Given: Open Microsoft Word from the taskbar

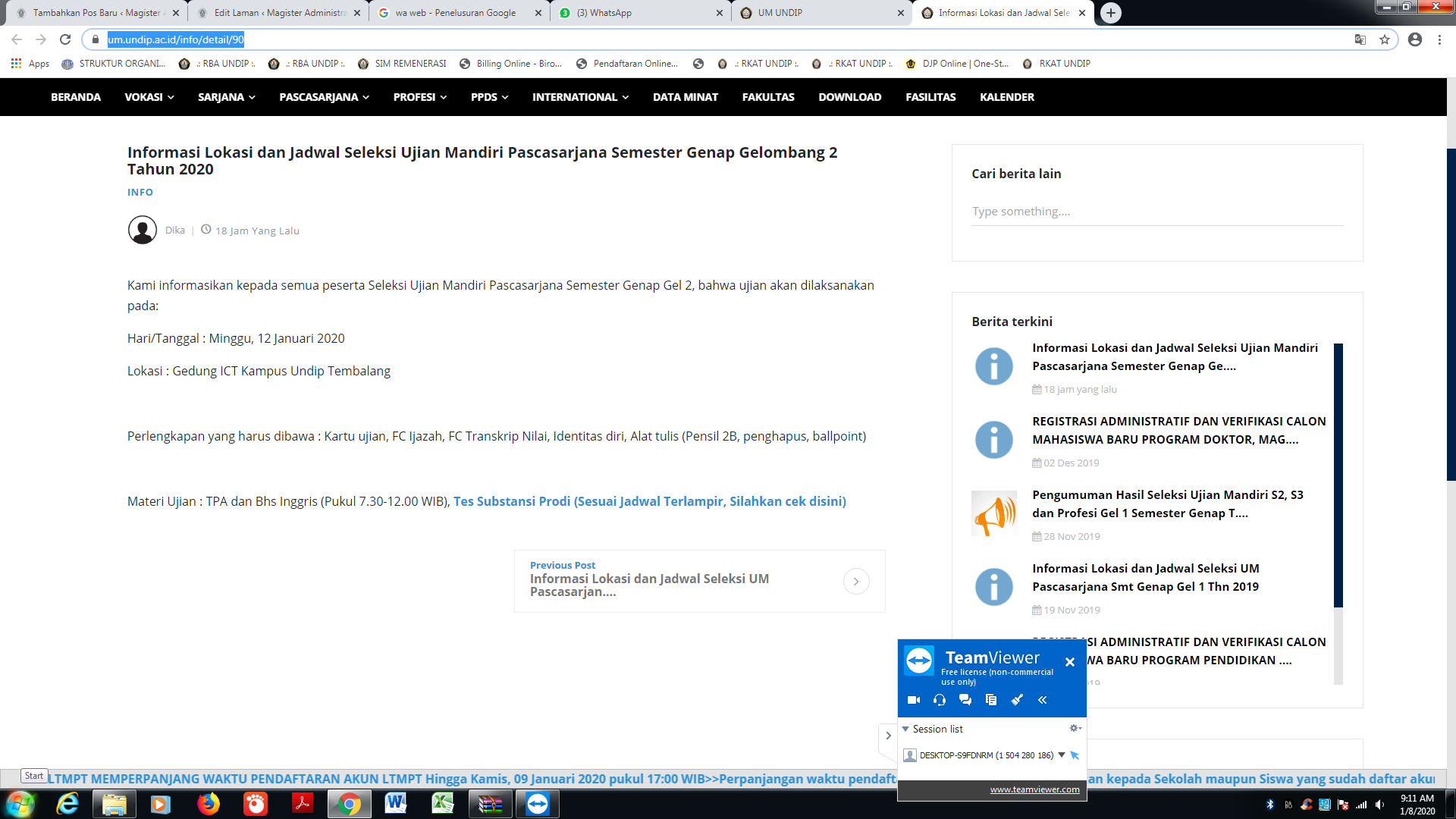Looking at the screenshot, I should click(395, 803).
